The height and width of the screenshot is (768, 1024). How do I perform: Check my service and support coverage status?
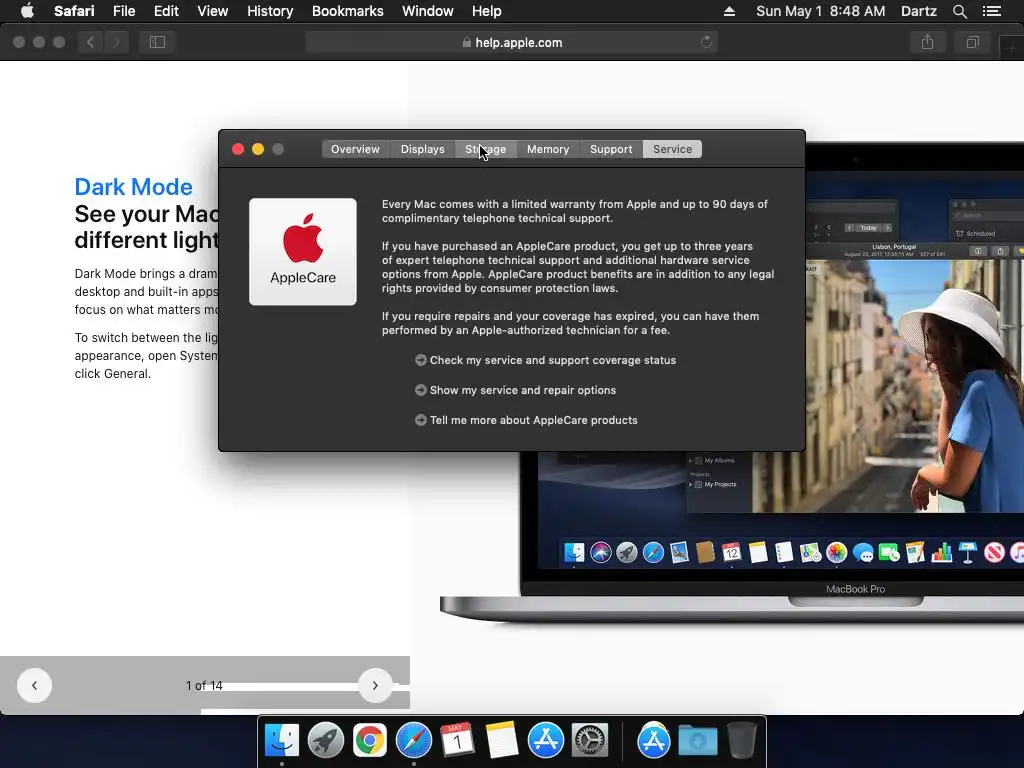tap(552, 360)
